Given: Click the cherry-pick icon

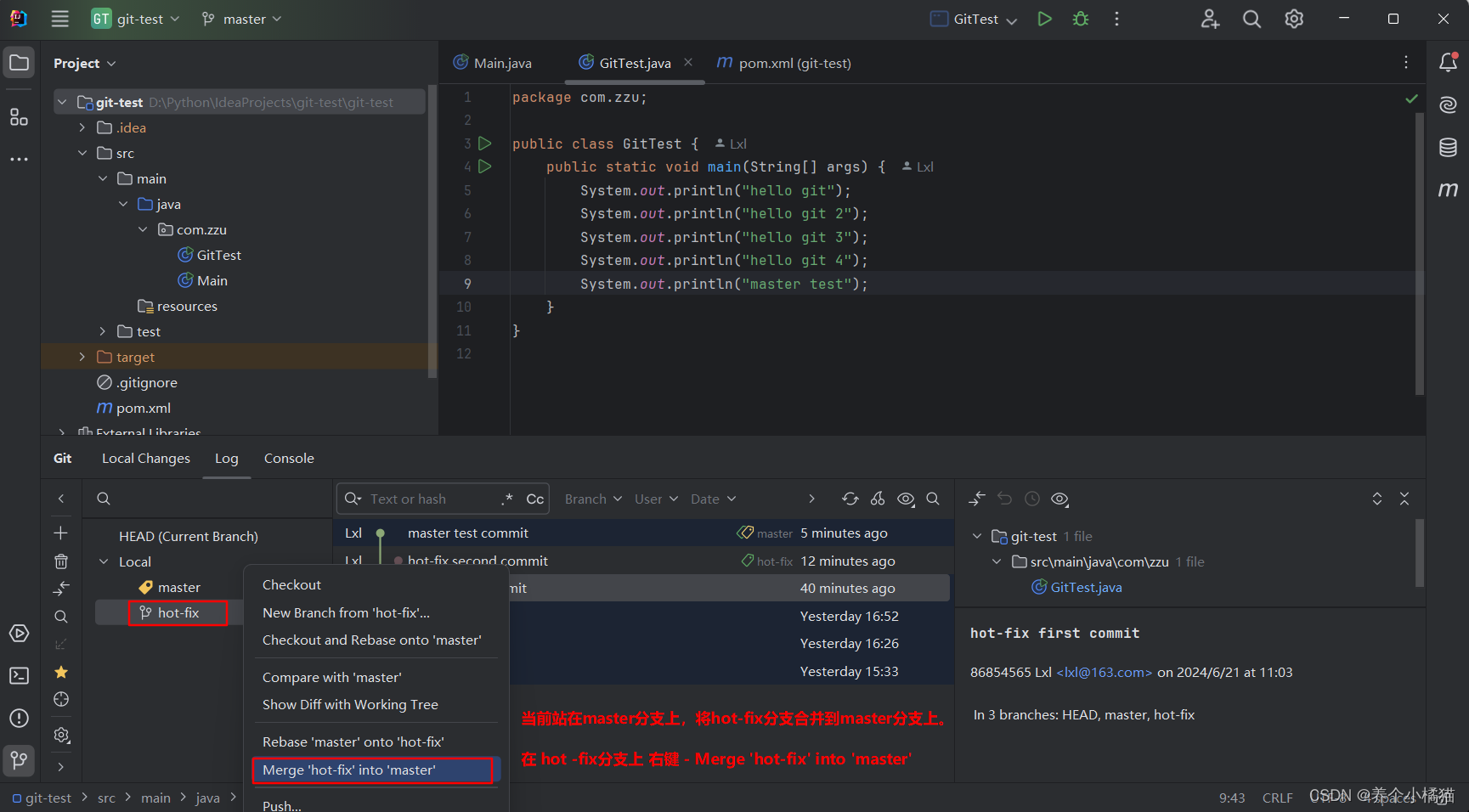Looking at the screenshot, I should [878, 499].
